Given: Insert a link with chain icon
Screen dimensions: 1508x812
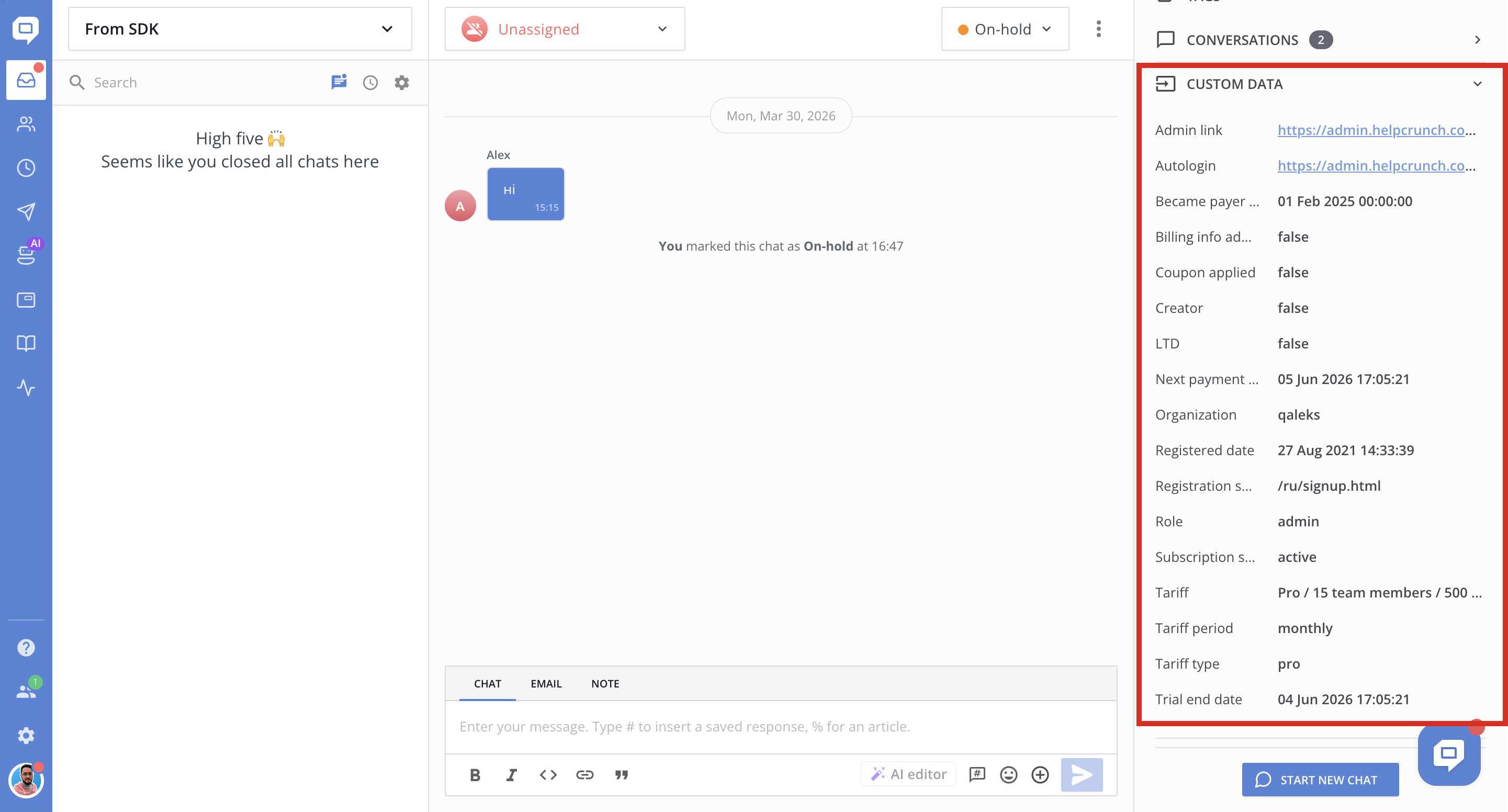Looking at the screenshot, I should [x=584, y=775].
